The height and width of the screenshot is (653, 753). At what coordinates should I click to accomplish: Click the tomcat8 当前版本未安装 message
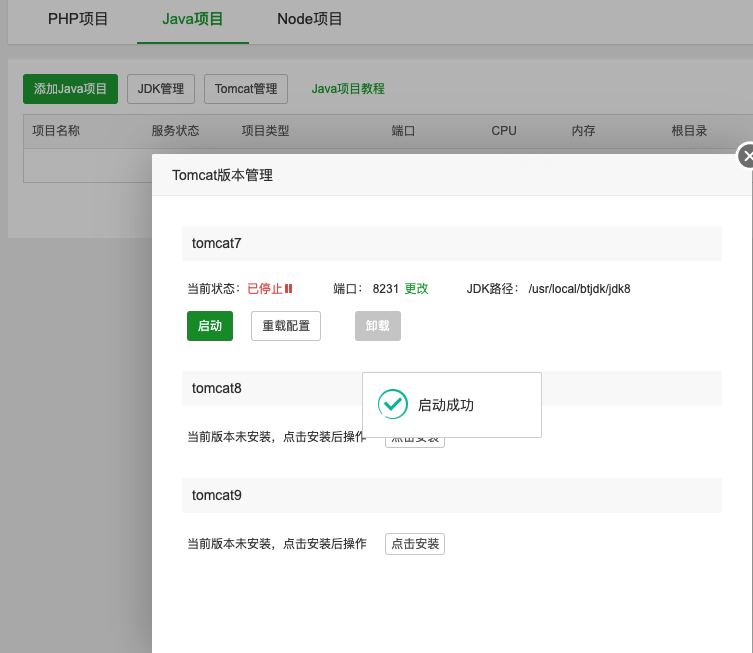(276, 437)
